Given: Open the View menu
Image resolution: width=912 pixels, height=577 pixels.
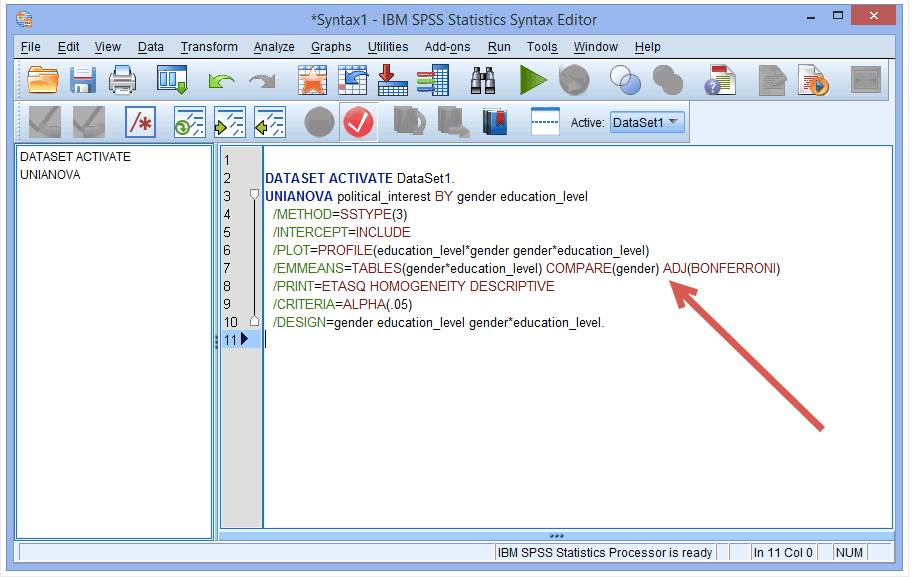Looking at the screenshot, I should click(x=108, y=47).
